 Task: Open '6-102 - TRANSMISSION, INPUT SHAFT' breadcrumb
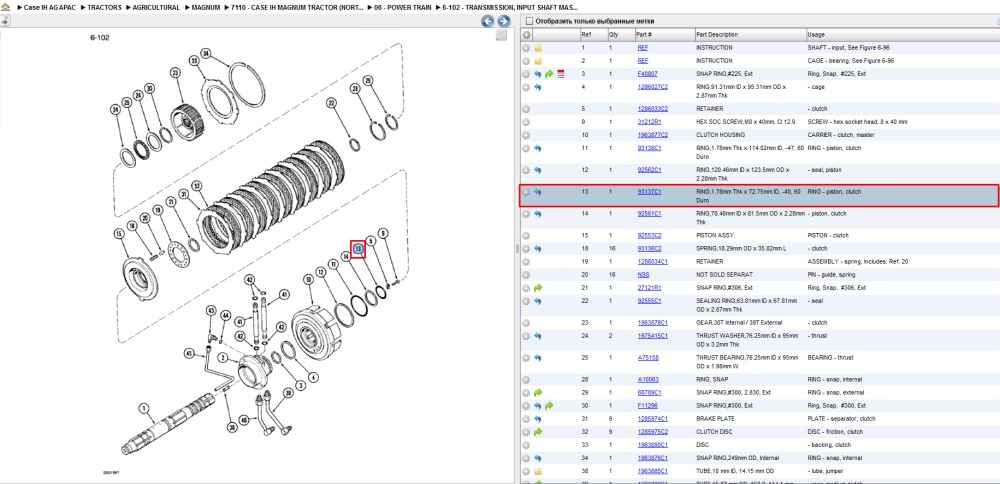pyautogui.click(x=510, y=7)
